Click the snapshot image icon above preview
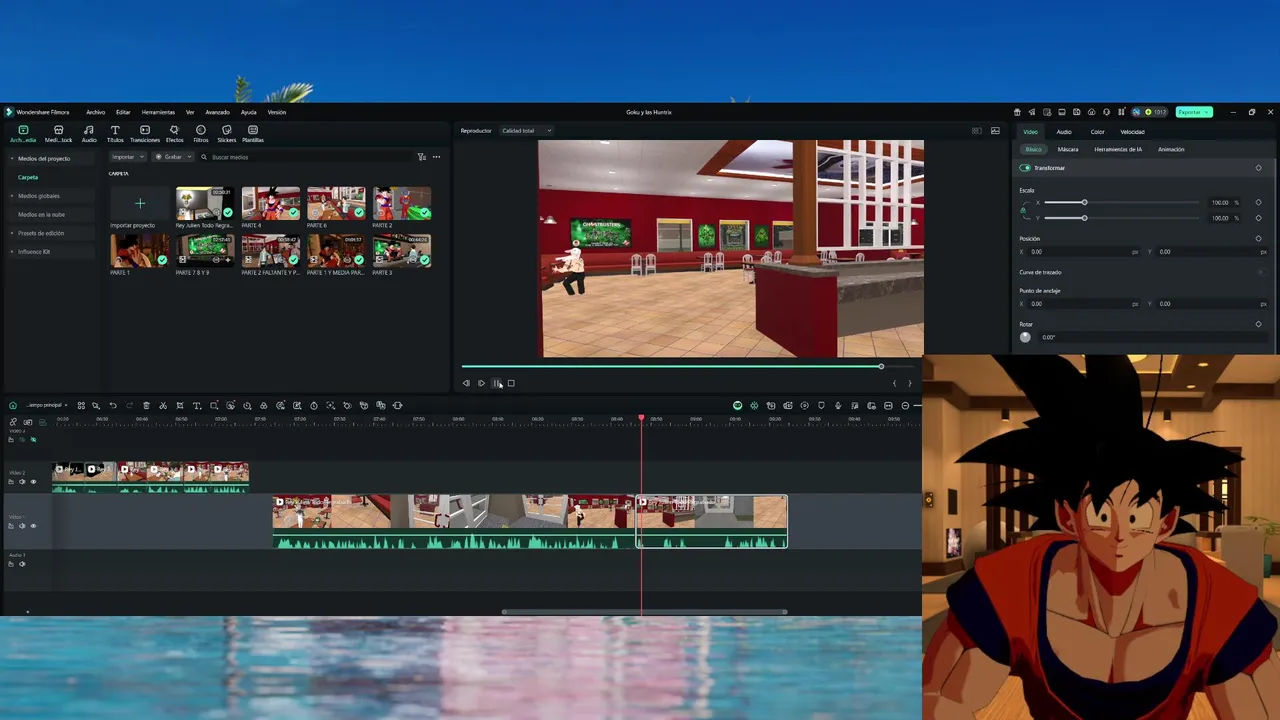Screen dimensions: 1280x720 (995, 131)
